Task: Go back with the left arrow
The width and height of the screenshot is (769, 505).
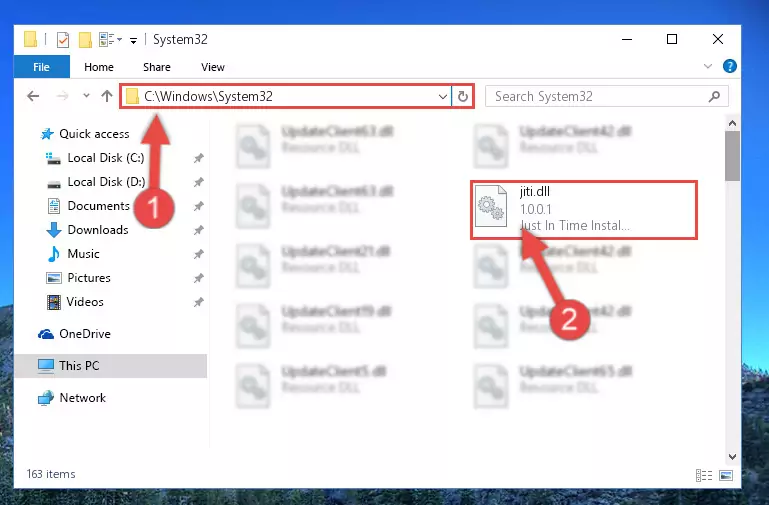Action: (x=33, y=96)
